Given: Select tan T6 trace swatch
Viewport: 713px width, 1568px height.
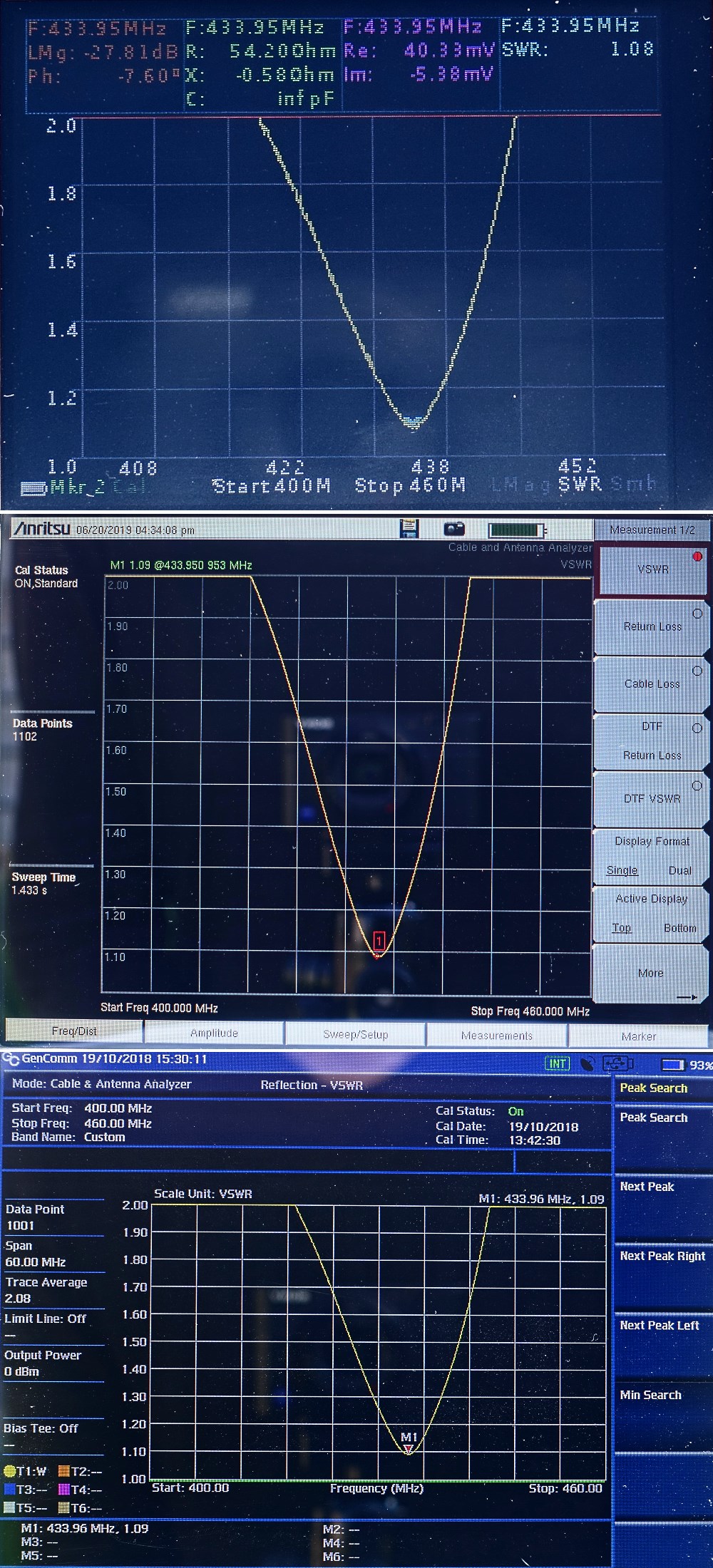Looking at the screenshot, I should point(63,1508).
